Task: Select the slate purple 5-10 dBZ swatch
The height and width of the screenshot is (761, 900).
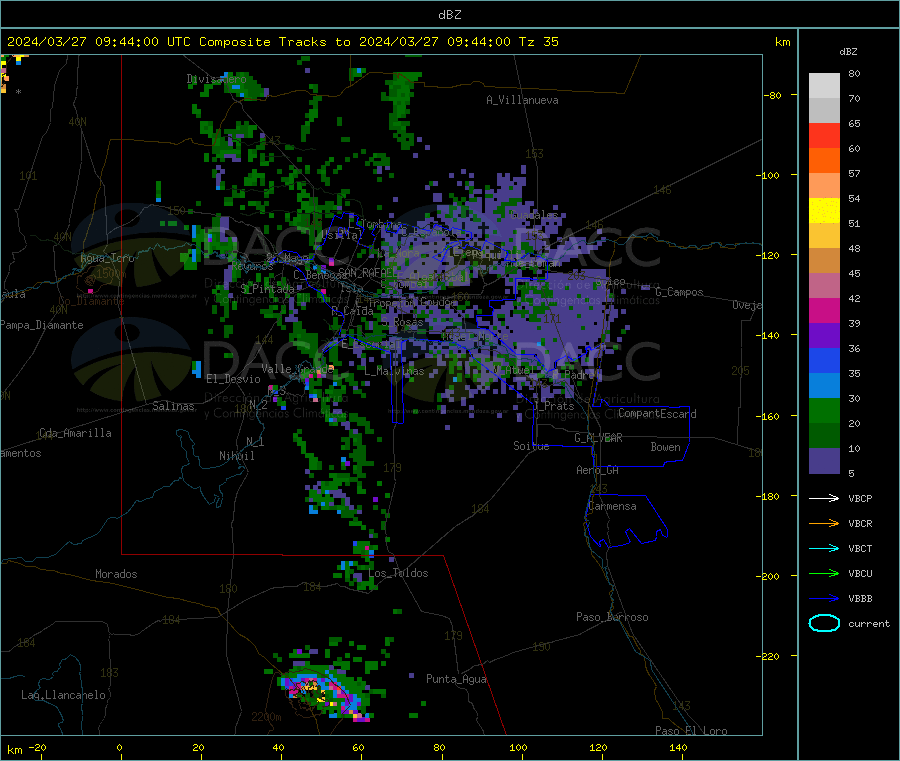Action: [824, 461]
